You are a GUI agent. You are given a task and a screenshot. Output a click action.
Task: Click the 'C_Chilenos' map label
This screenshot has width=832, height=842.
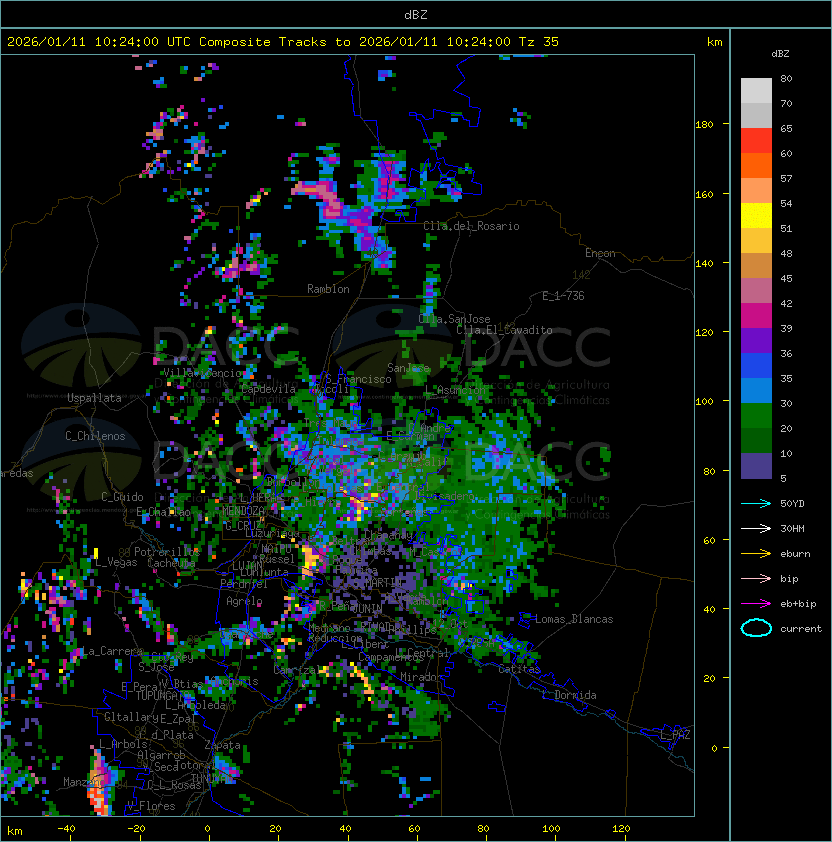pyautogui.click(x=95, y=436)
